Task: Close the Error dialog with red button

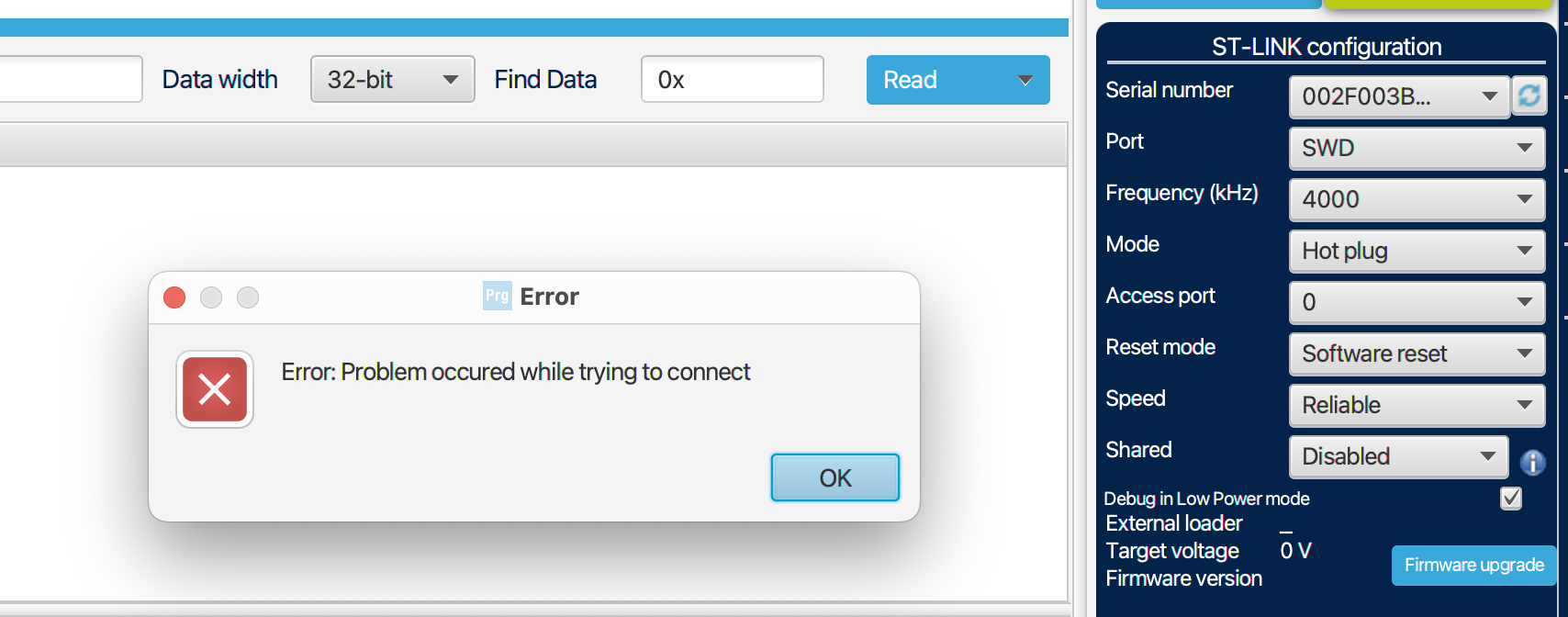Action: 174,297
